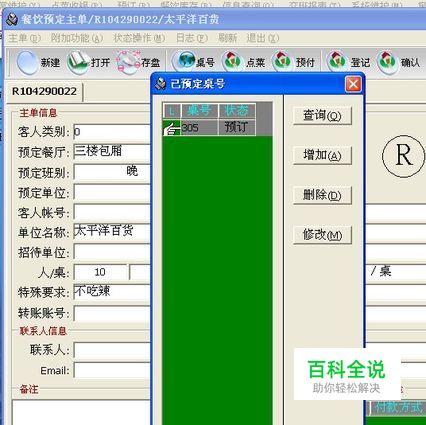
Task: Select the 预订 status cell
Action: (x=237, y=128)
